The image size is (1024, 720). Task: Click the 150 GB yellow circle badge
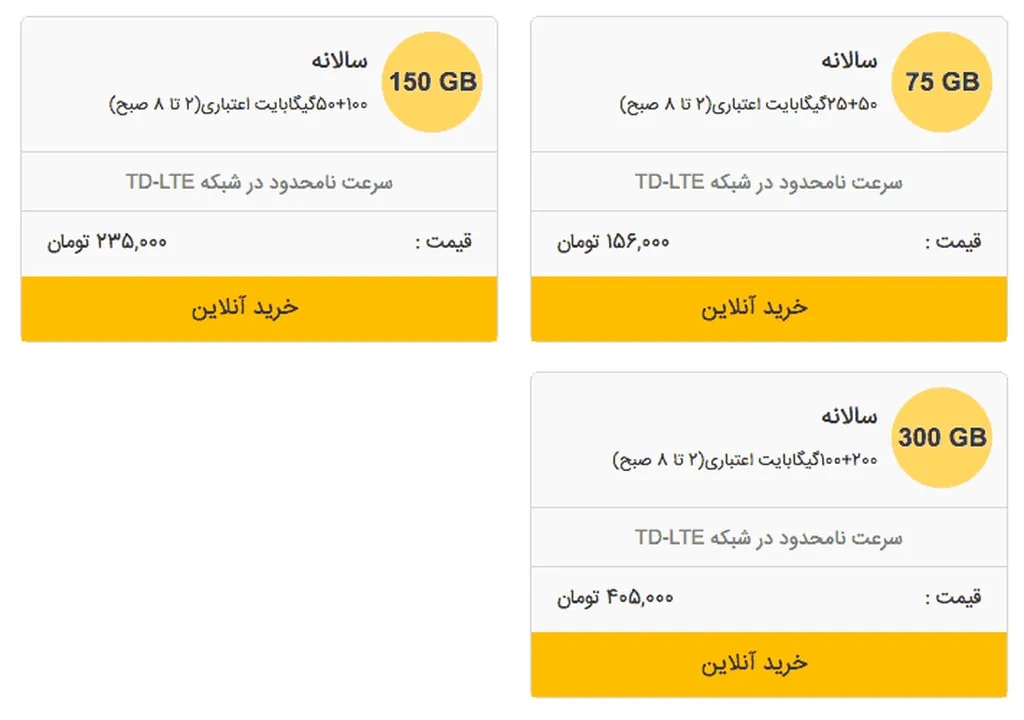(x=432, y=82)
